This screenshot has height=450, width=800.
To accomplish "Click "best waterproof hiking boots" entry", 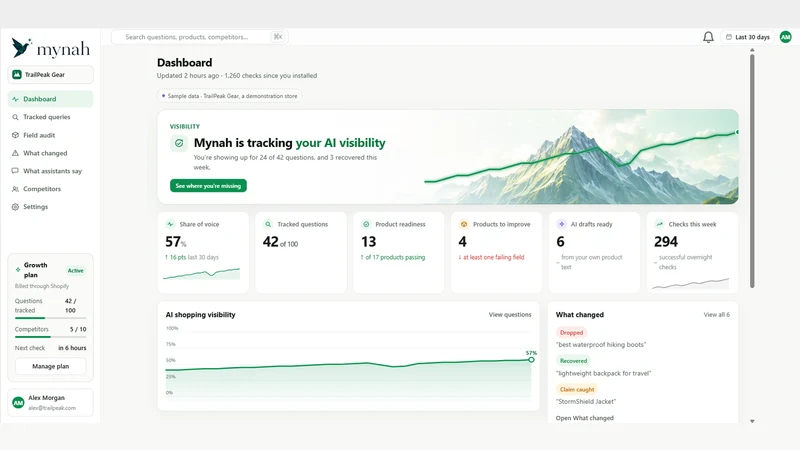I will 601,345.
